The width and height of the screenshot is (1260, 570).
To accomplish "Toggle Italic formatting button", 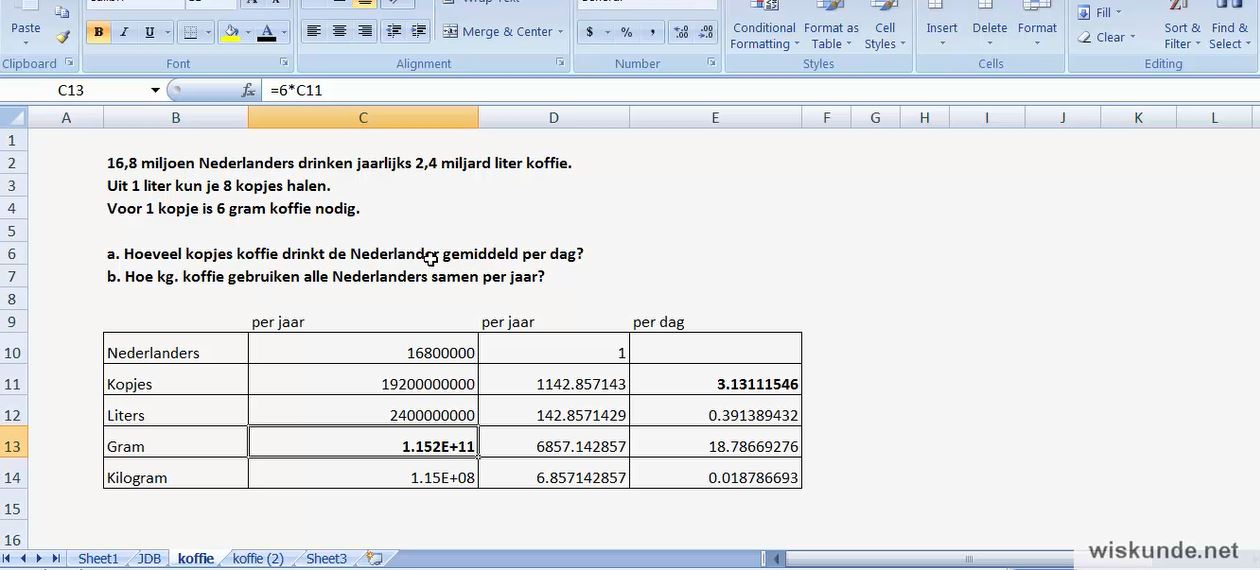I will tap(124, 32).
